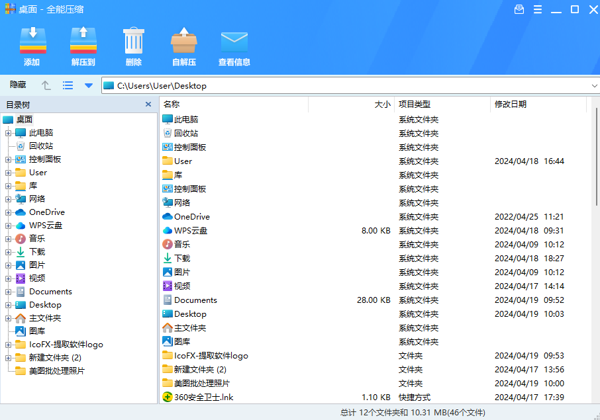Expand the 此电脑 tree node

pos(8,132)
